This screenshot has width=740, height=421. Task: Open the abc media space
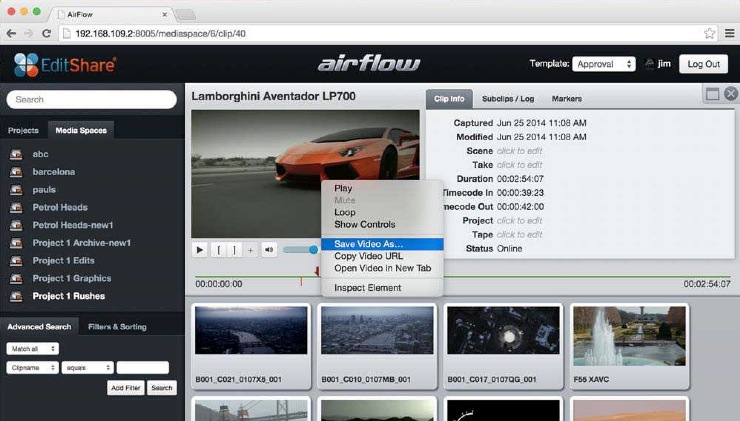[x=41, y=154]
